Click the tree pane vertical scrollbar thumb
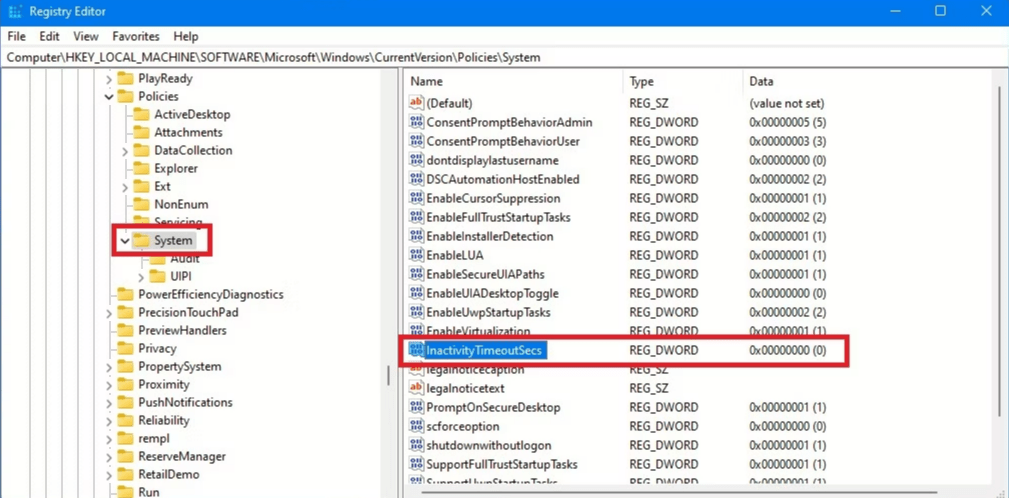The width and height of the screenshot is (1009, 498). 389,375
